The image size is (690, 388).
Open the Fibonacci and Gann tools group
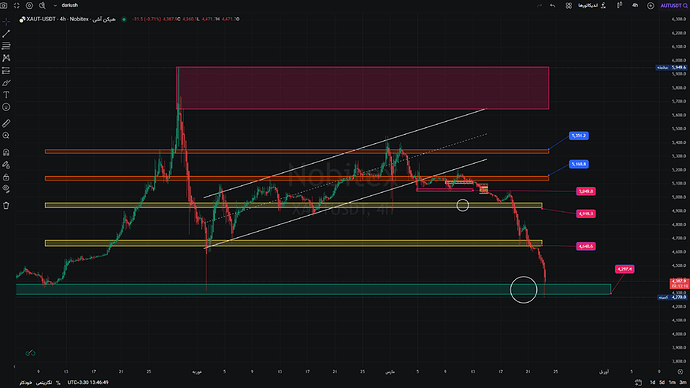pos(6,46)
